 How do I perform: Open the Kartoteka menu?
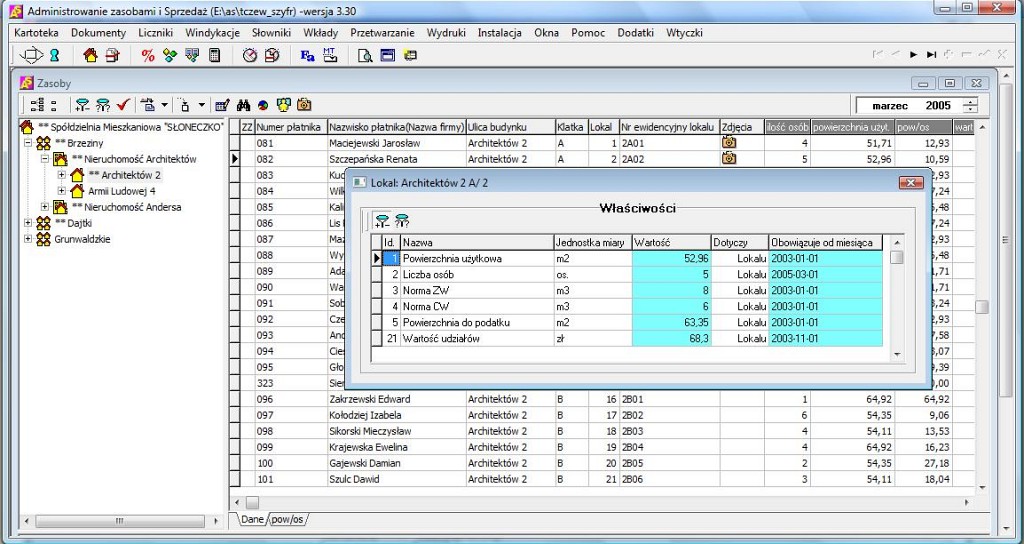point(36,33)
